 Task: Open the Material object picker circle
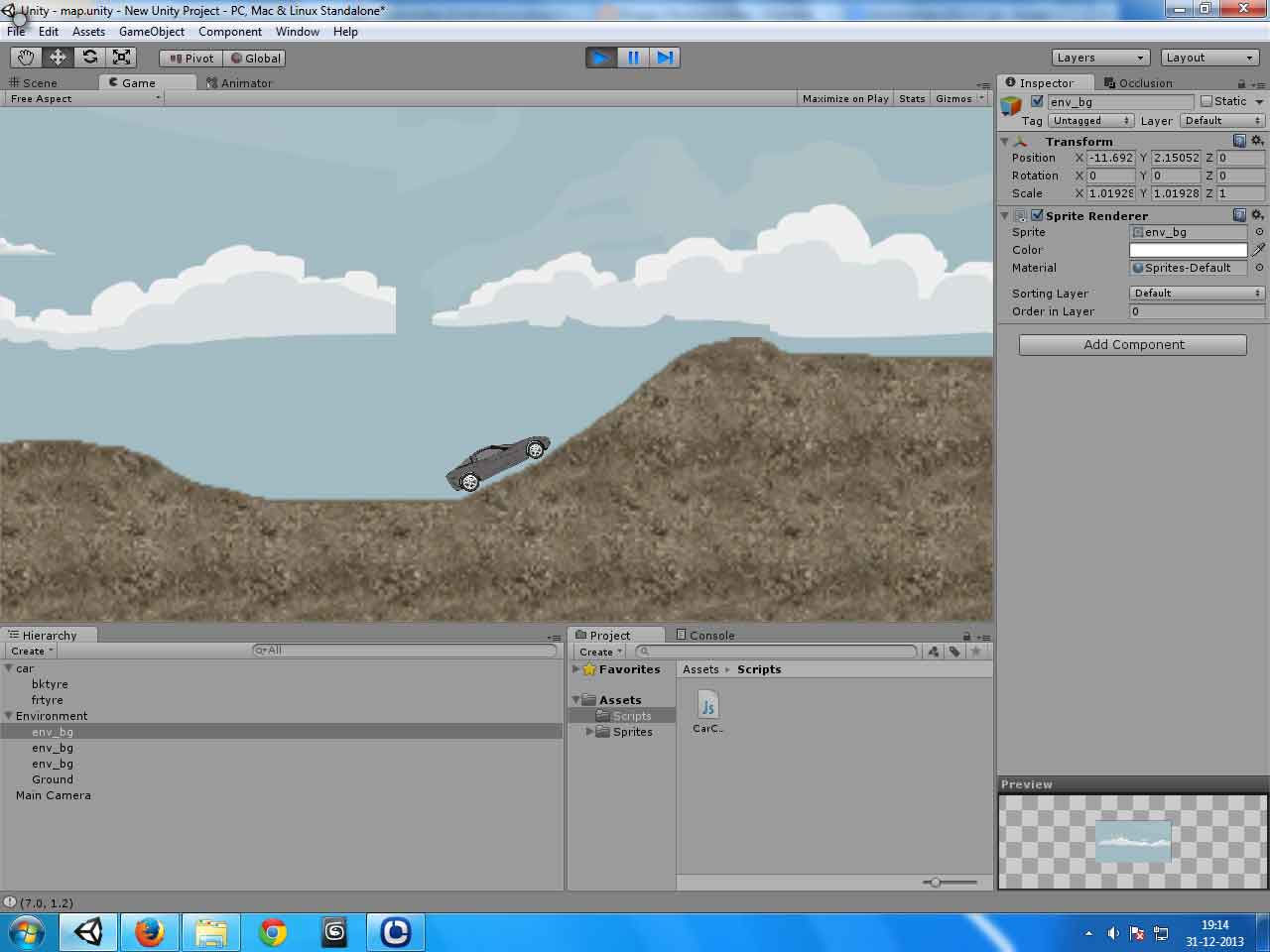click(1259, 268)
